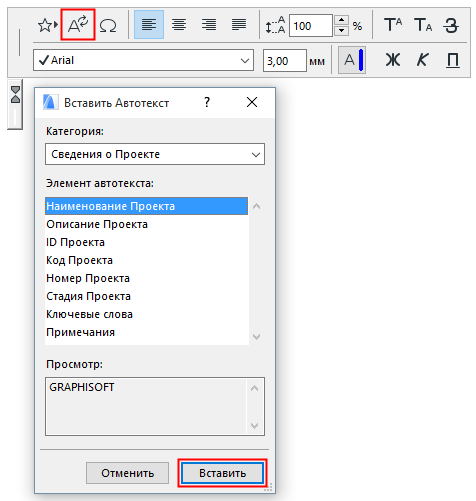Click the Insert Autotext icon
Image resolution: width=476 pixels, height=501 pixels.
pos(78,25)
